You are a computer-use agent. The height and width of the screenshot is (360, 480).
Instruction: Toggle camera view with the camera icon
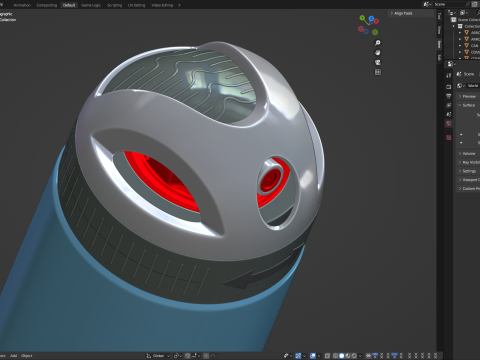click(x=378, y=62)
